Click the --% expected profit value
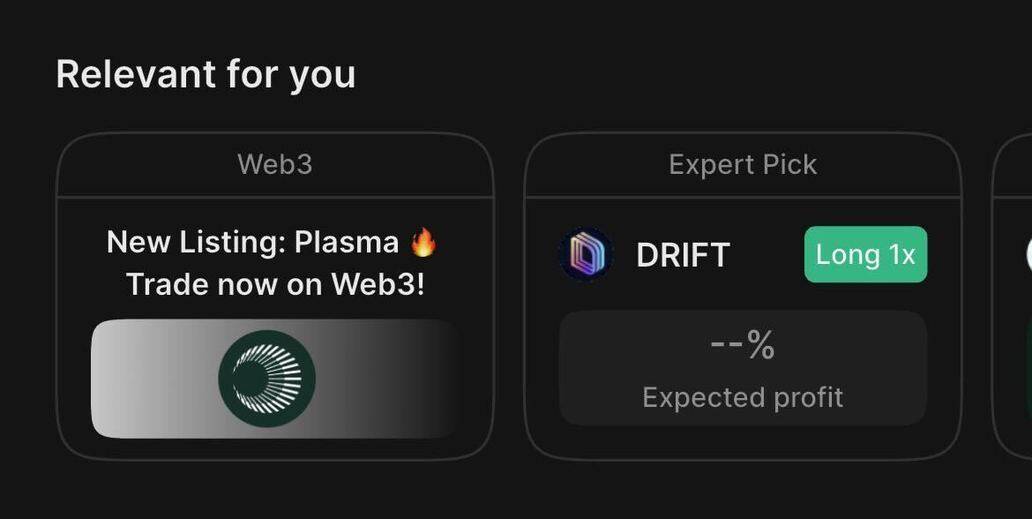The width and height of the screenshot is (1032, 519). coord(742,346)
